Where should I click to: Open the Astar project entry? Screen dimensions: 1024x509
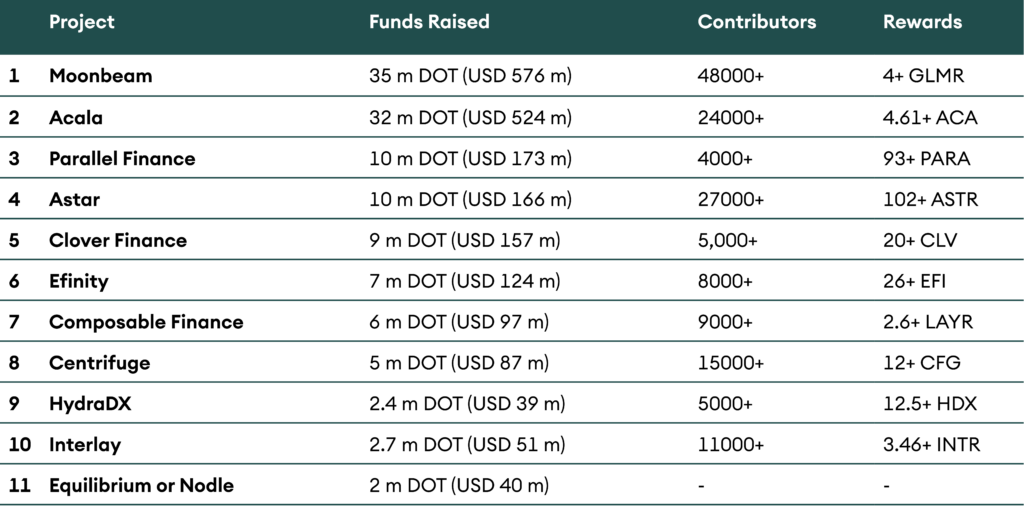point(75,199)
